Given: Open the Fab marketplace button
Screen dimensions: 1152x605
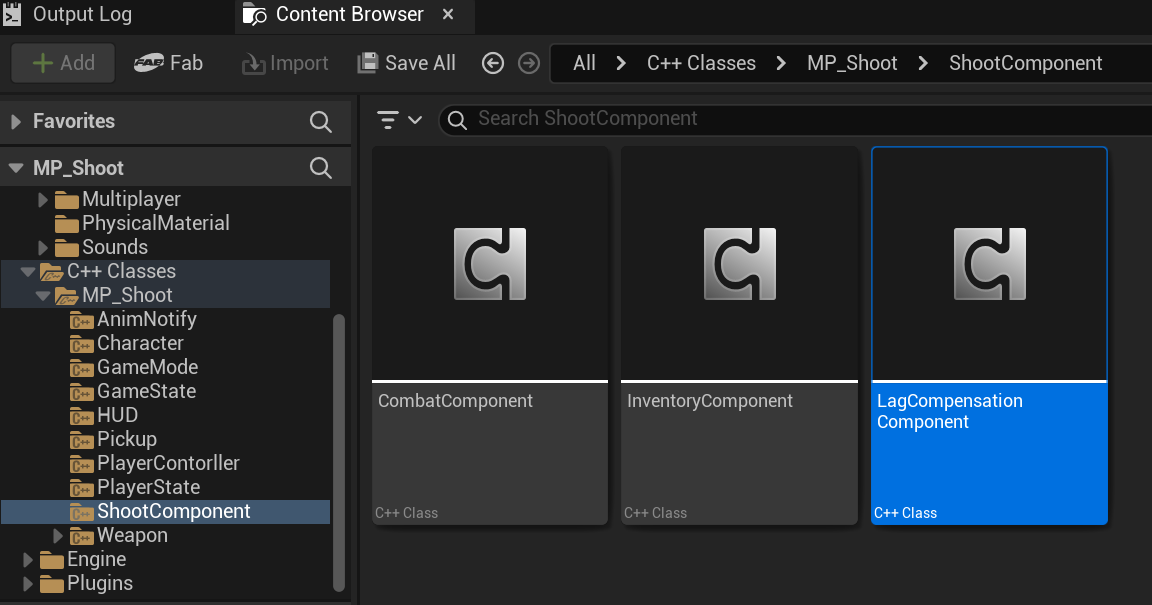Looking at the screenshot, I should pos(168,63).
